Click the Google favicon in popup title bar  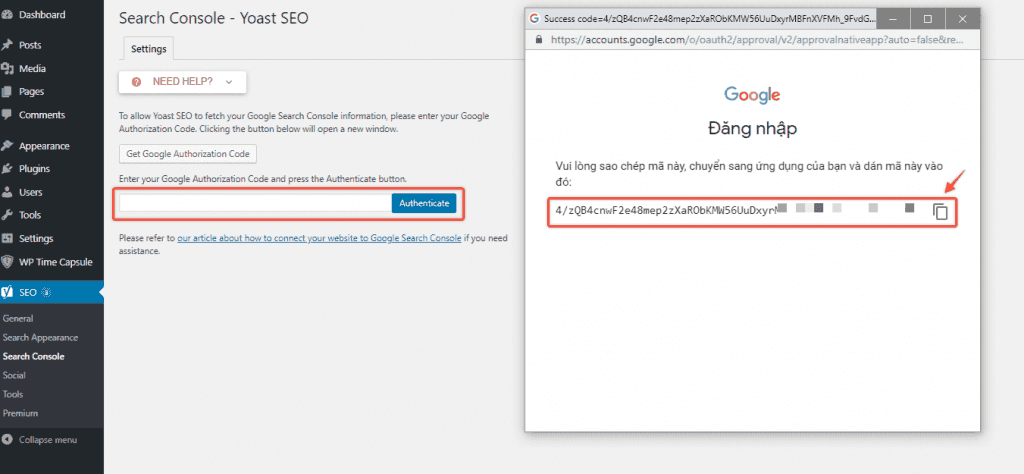click(x=534, y=18)
